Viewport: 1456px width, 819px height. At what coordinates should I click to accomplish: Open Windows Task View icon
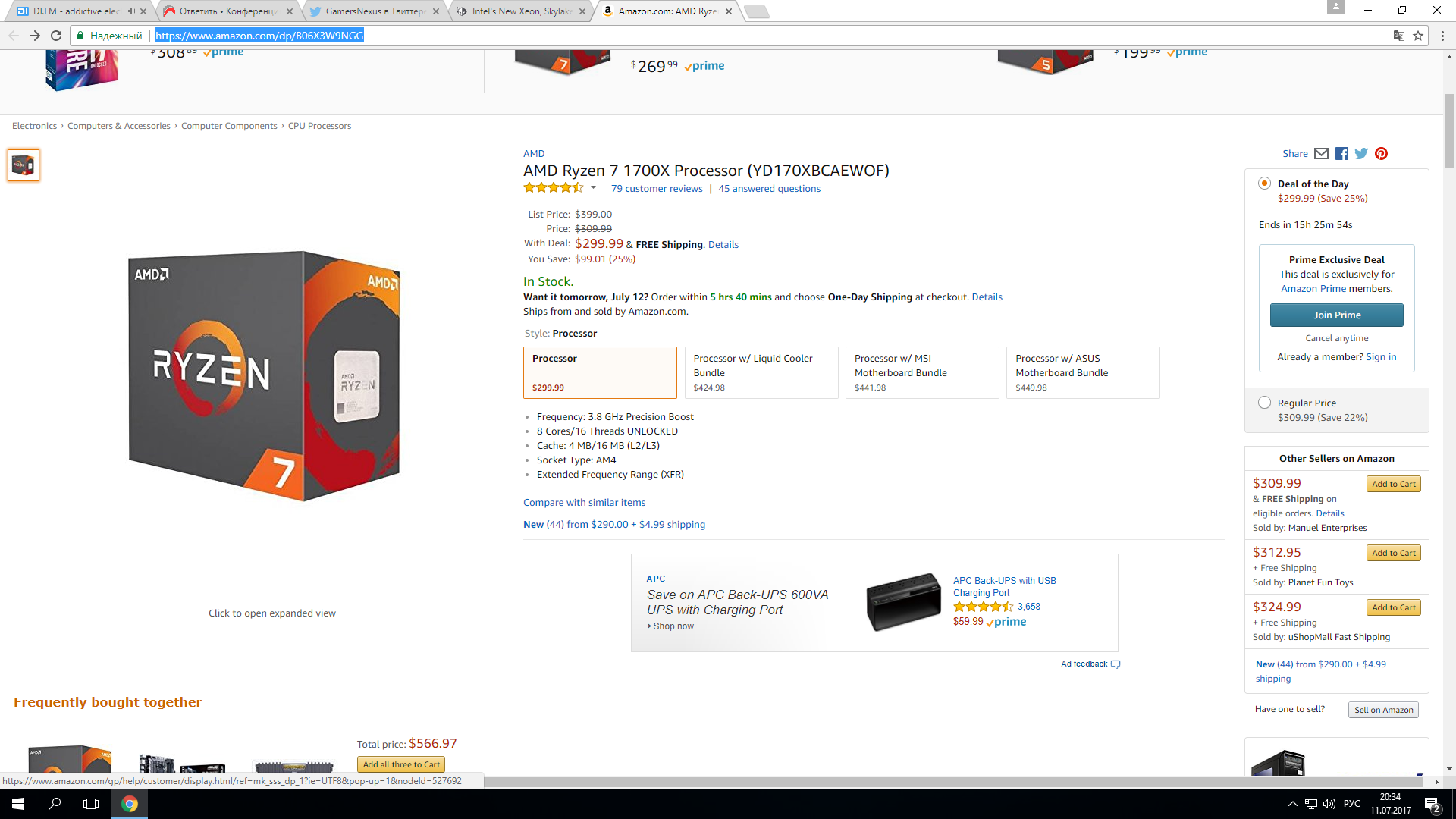pyautogui.click(x=91, y=804)
